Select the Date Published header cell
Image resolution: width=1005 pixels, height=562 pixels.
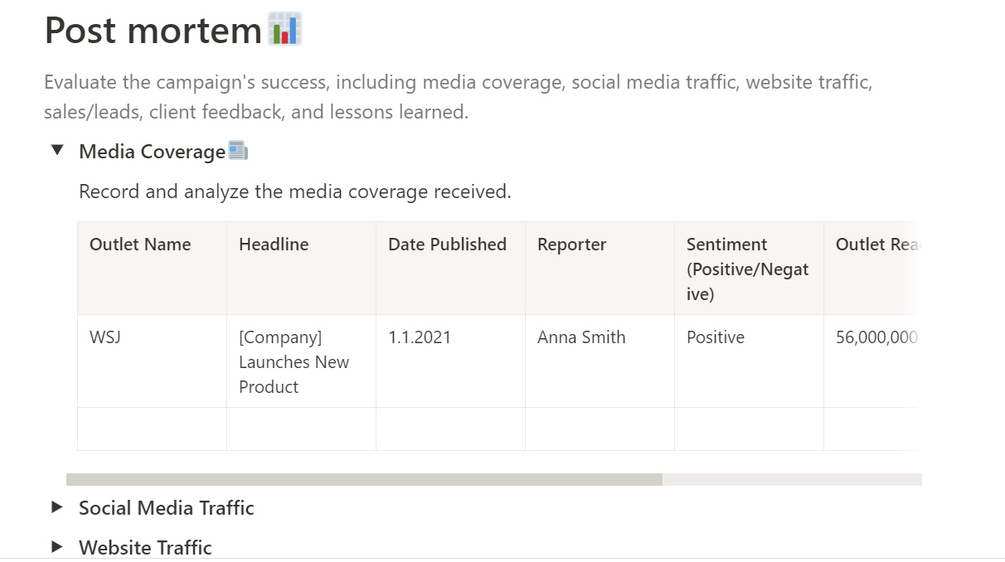[447, 245]
